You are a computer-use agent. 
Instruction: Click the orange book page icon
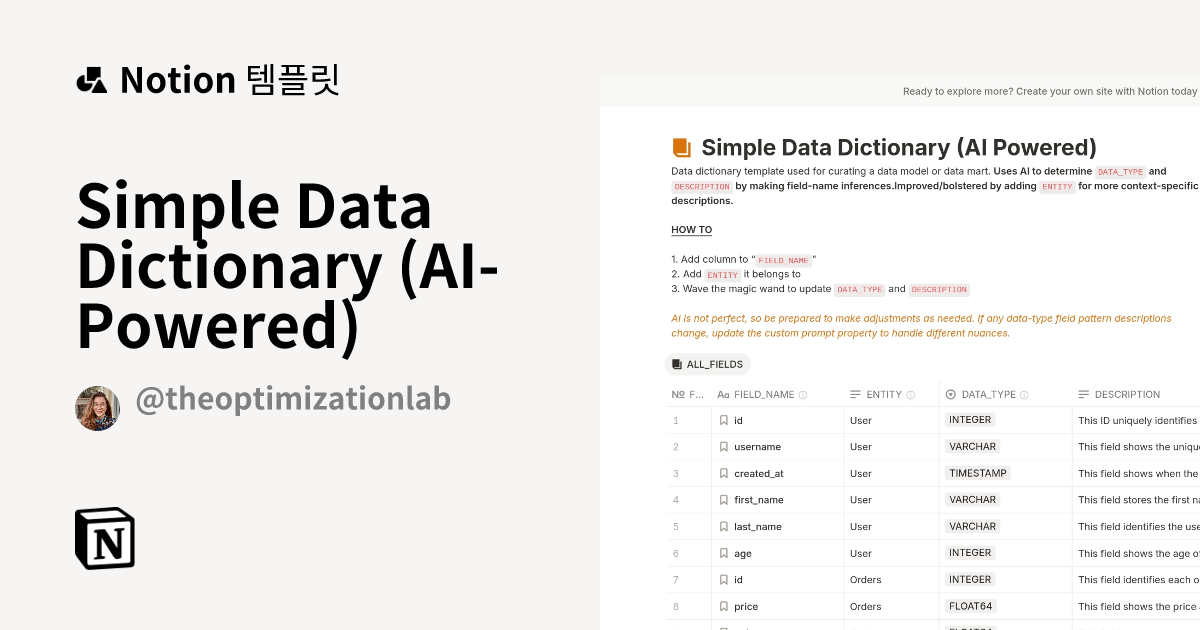pyautogui.click(x=681, y=146)
